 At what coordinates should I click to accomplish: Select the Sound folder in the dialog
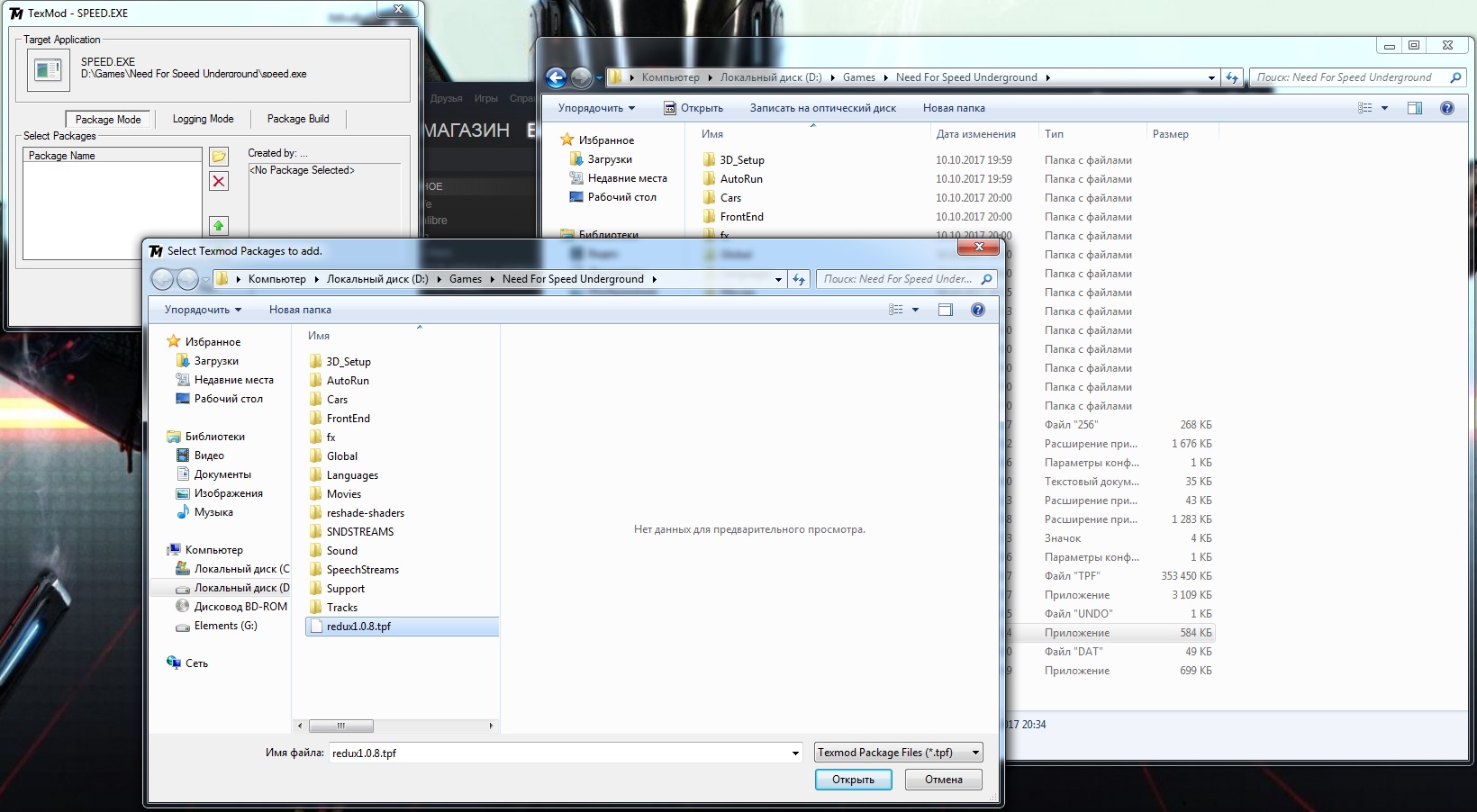341,551
